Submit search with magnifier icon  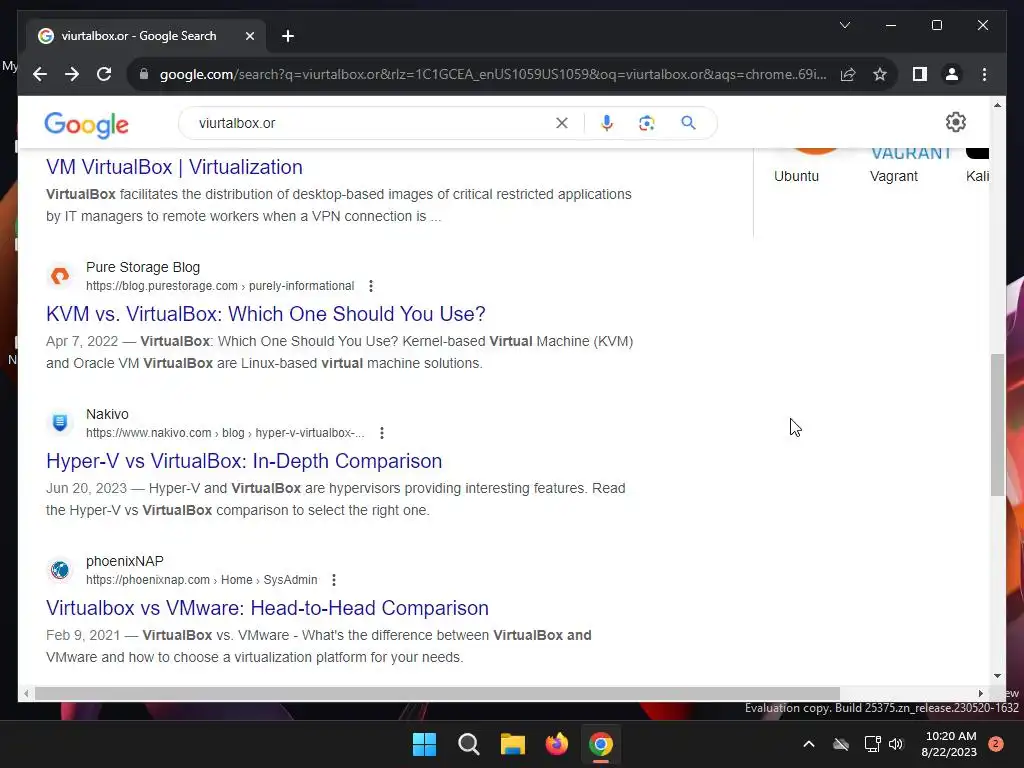[688, 123]
